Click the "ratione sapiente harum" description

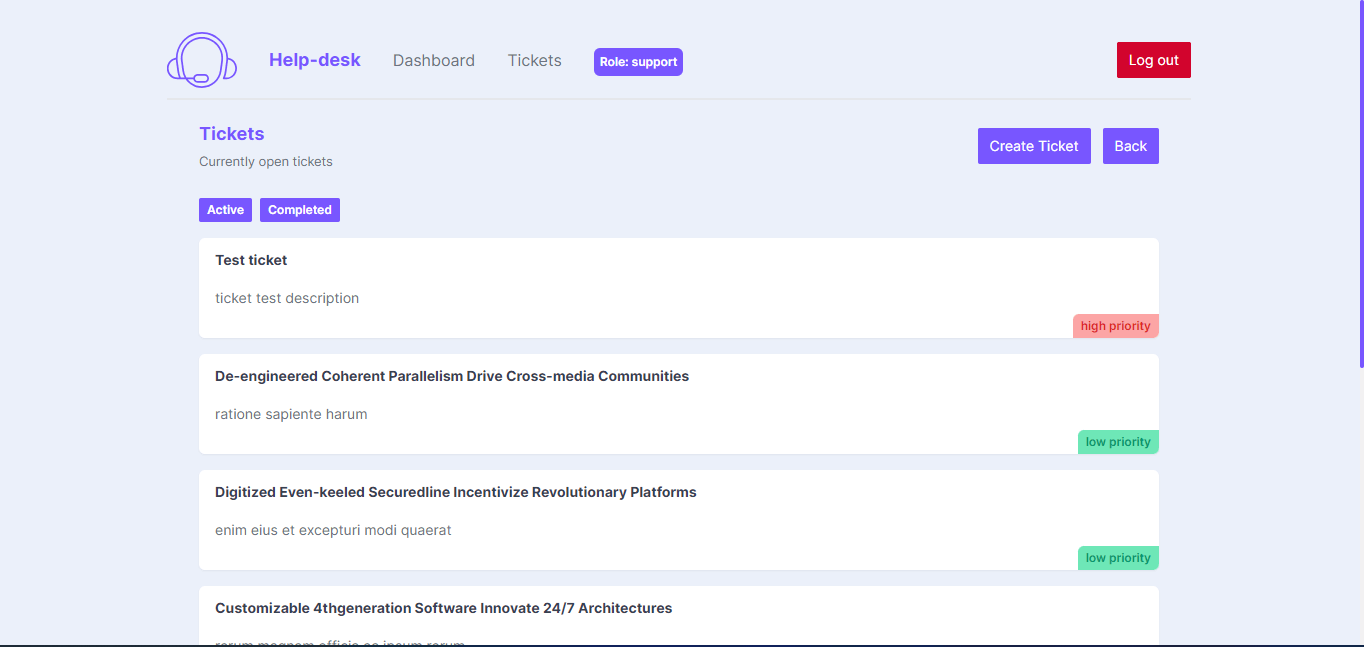coord(291,414)
